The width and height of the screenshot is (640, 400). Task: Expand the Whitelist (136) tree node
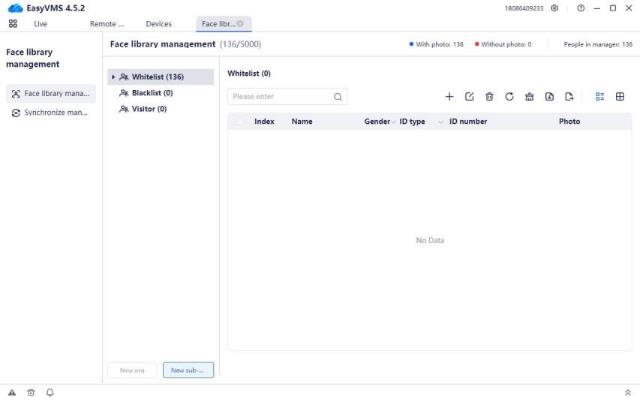coord(113,77)
